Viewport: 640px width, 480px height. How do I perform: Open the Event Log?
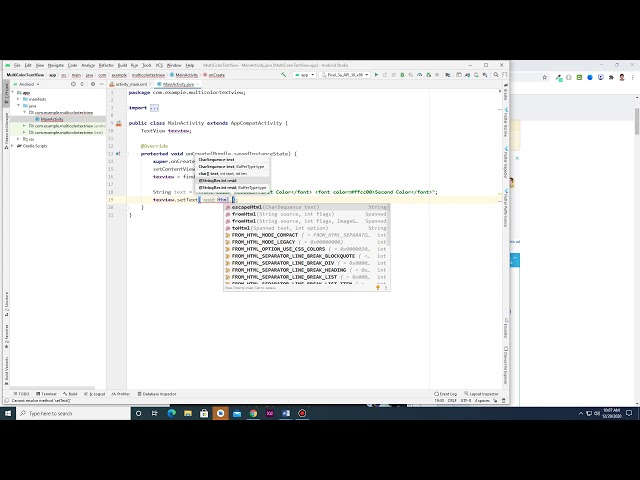445,394
